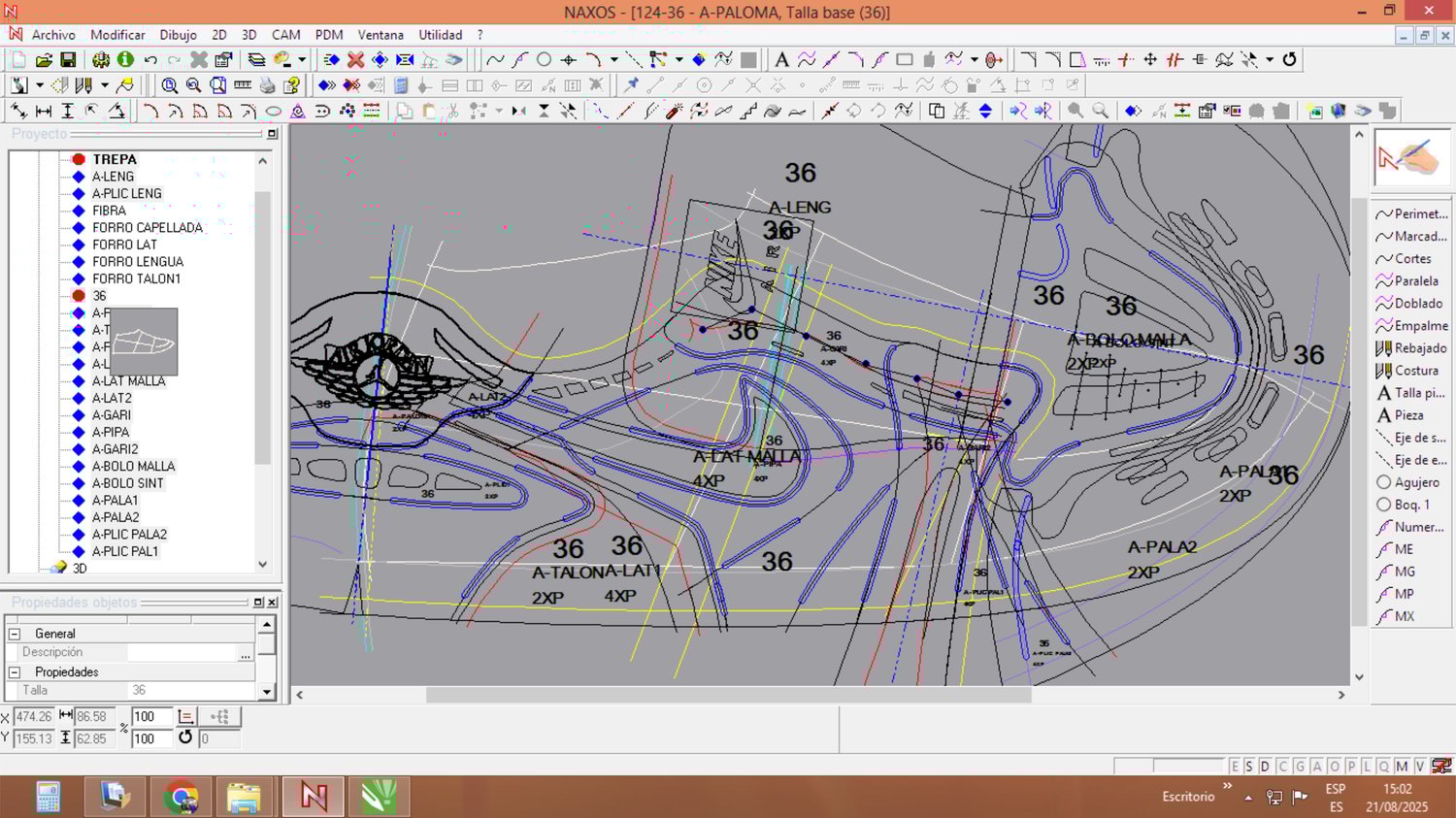Screen dimensions: 1456x818
Task: Choose the Costura line type
Action: click(x=1415, y=371)
